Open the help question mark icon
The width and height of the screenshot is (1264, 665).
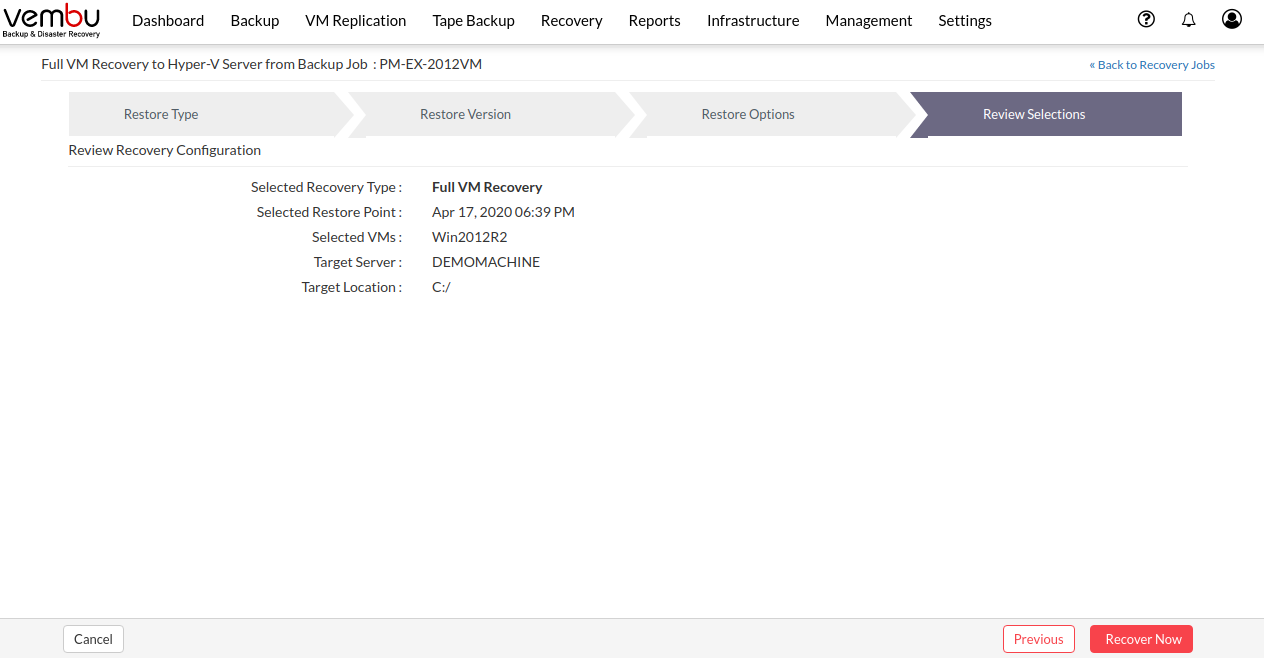pos(1147,19)
